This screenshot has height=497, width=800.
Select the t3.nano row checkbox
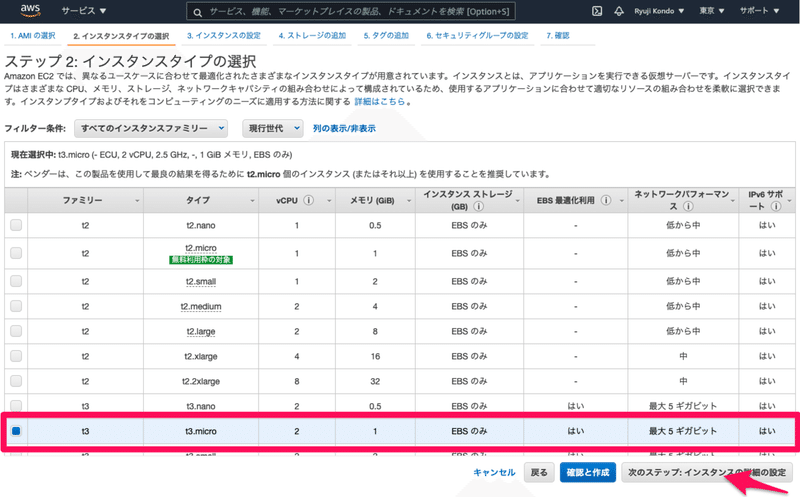[x=16, y=406]
